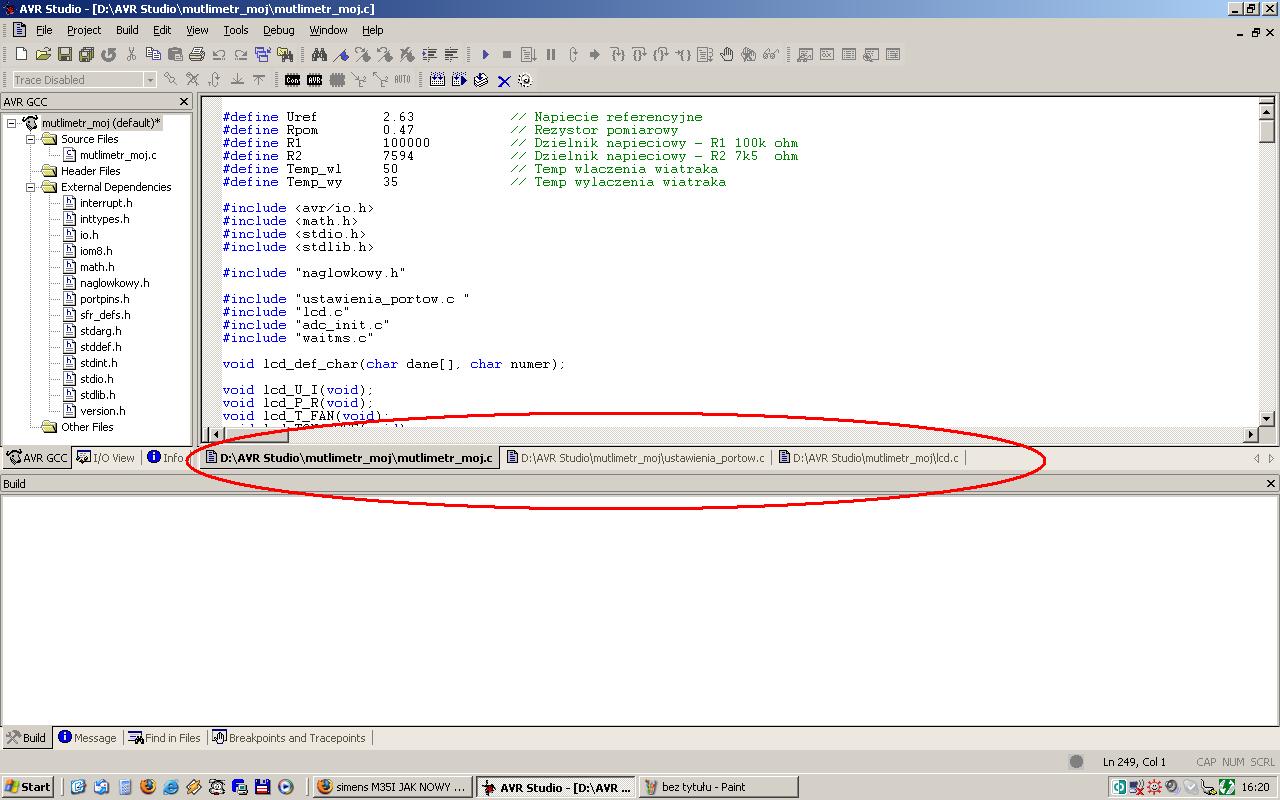The image size is (1280, 800).
Task: Toggle bookmark with the blue flag icon
Action: 341,54
